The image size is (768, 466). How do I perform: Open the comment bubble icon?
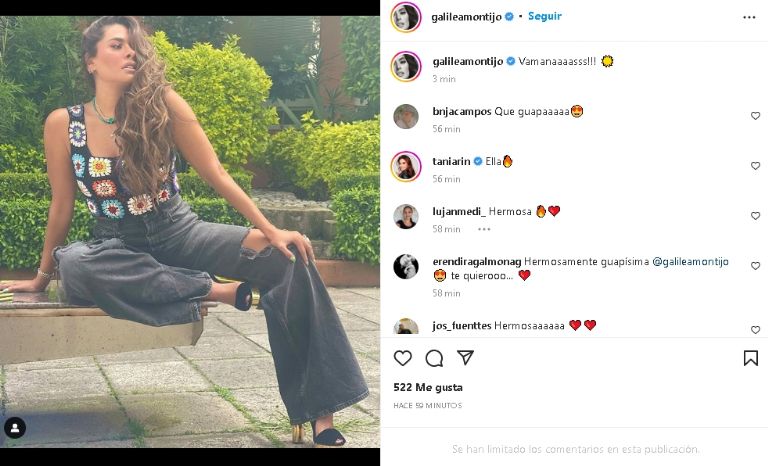pos(434,358)
